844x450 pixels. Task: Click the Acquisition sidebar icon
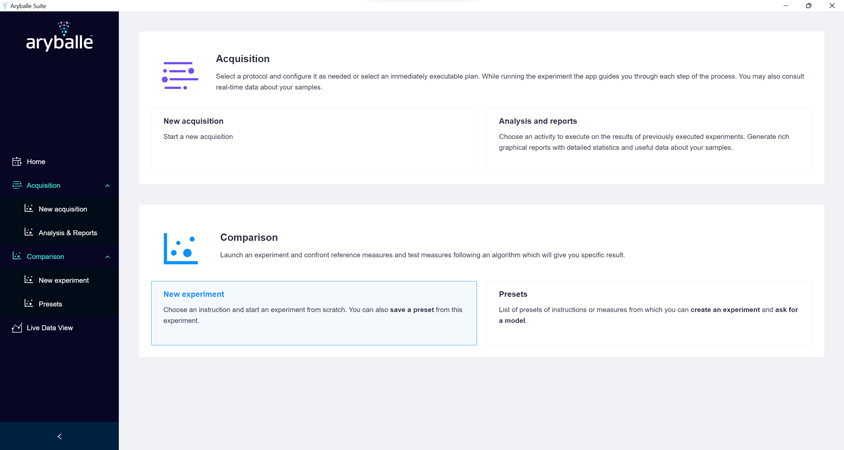click(x=17, y=185)
